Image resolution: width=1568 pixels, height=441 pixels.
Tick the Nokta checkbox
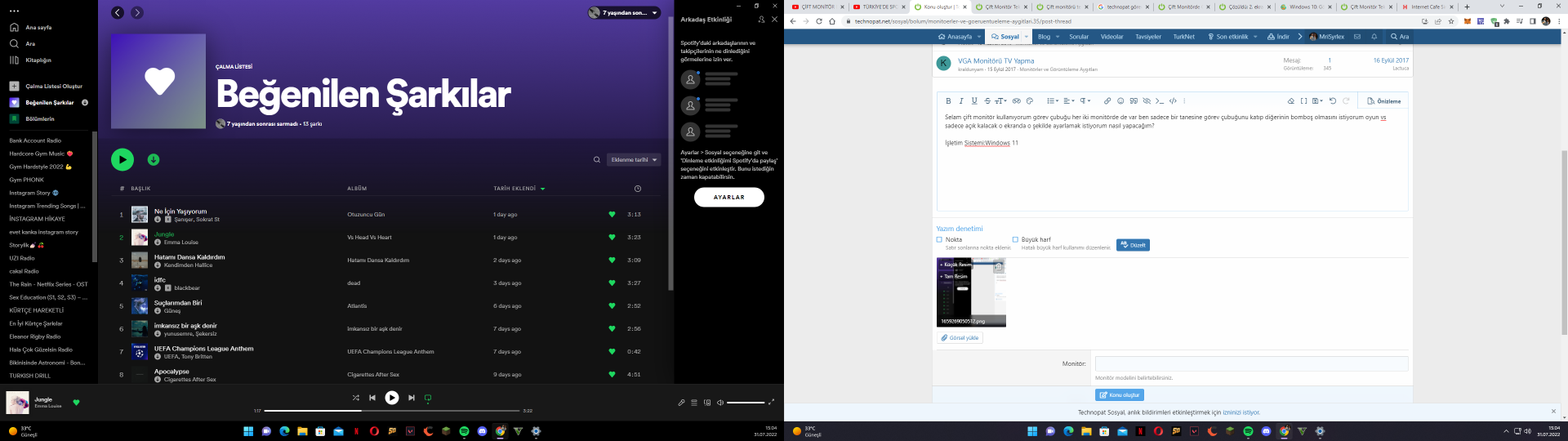(x=939, y=239)
